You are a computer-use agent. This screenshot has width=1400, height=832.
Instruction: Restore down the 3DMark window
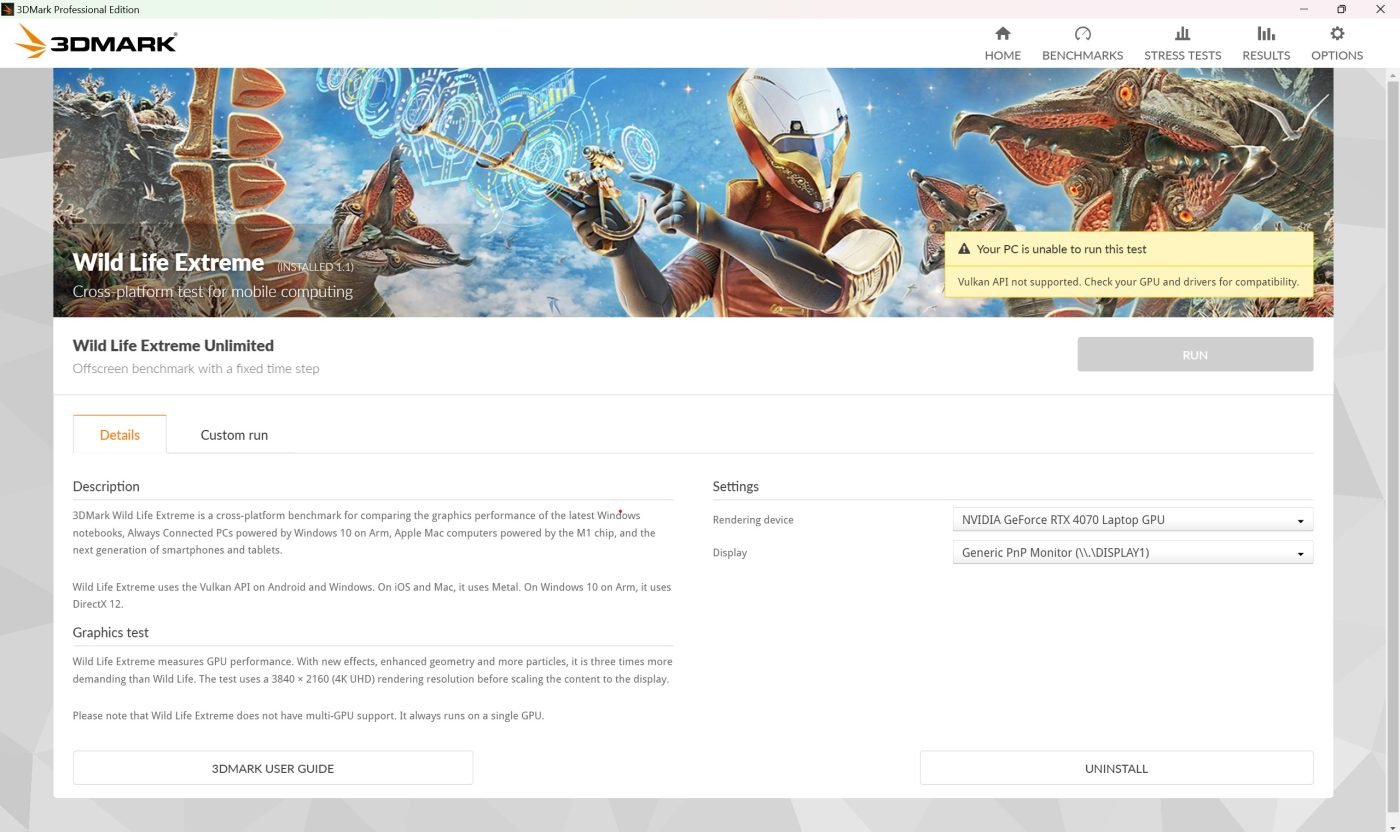(x=1341, y=9)
